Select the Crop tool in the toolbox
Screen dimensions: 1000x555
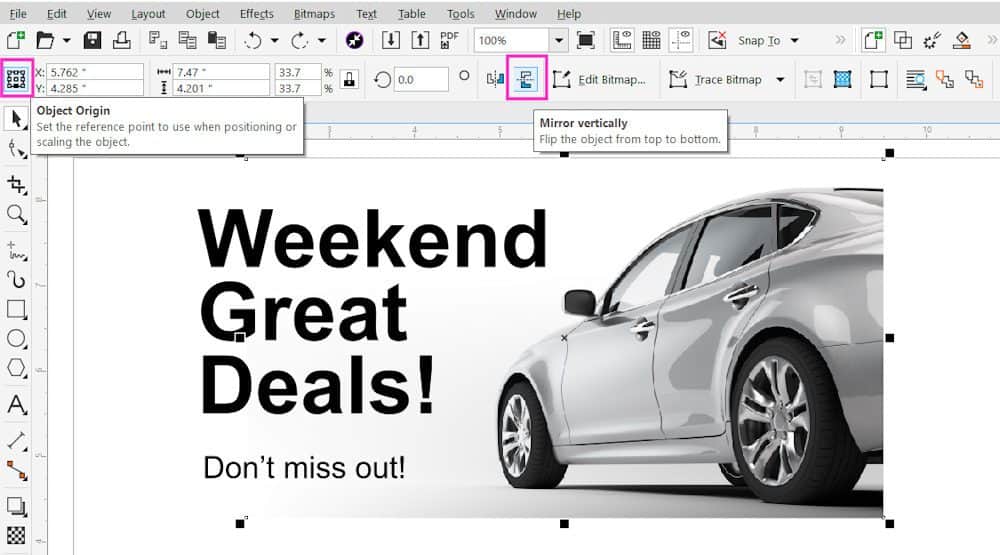(16, 184)
